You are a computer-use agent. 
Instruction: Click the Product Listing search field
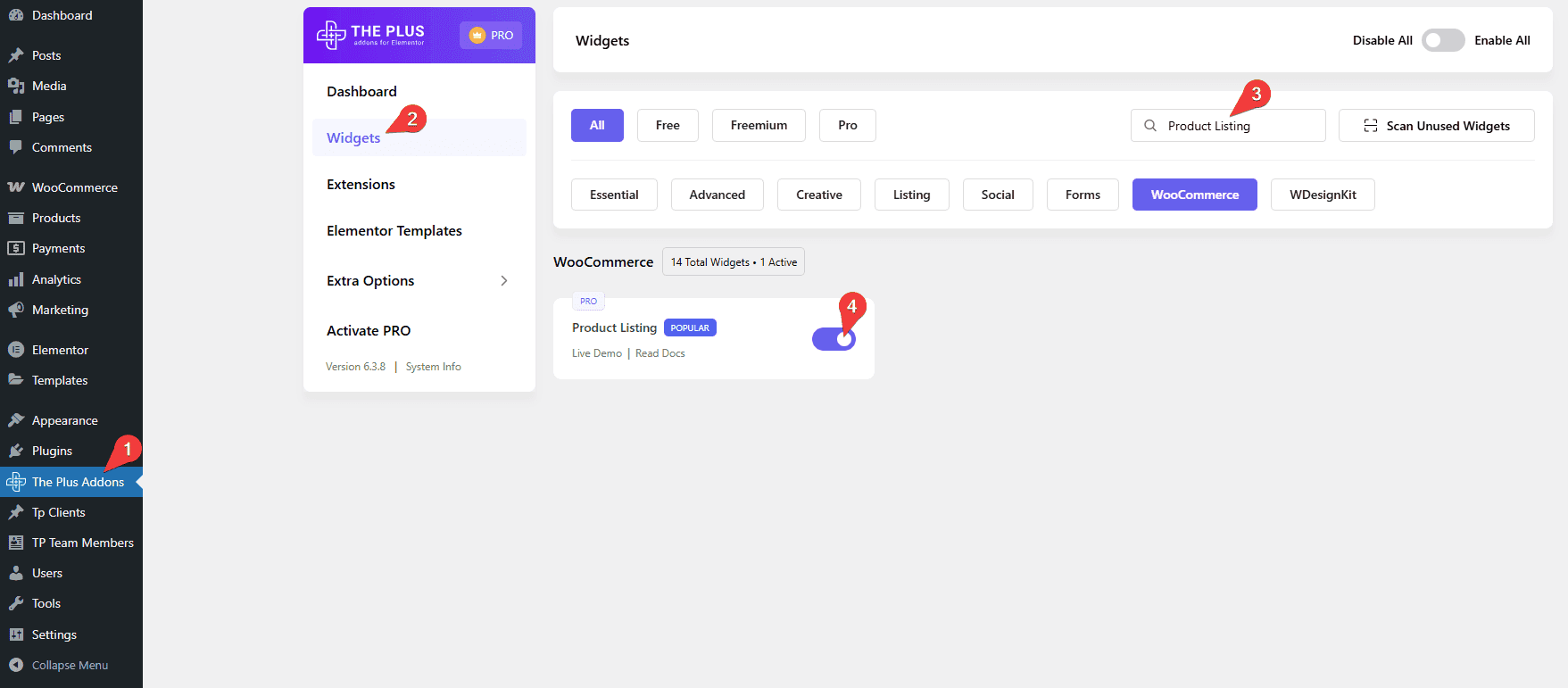[1228, 126]
